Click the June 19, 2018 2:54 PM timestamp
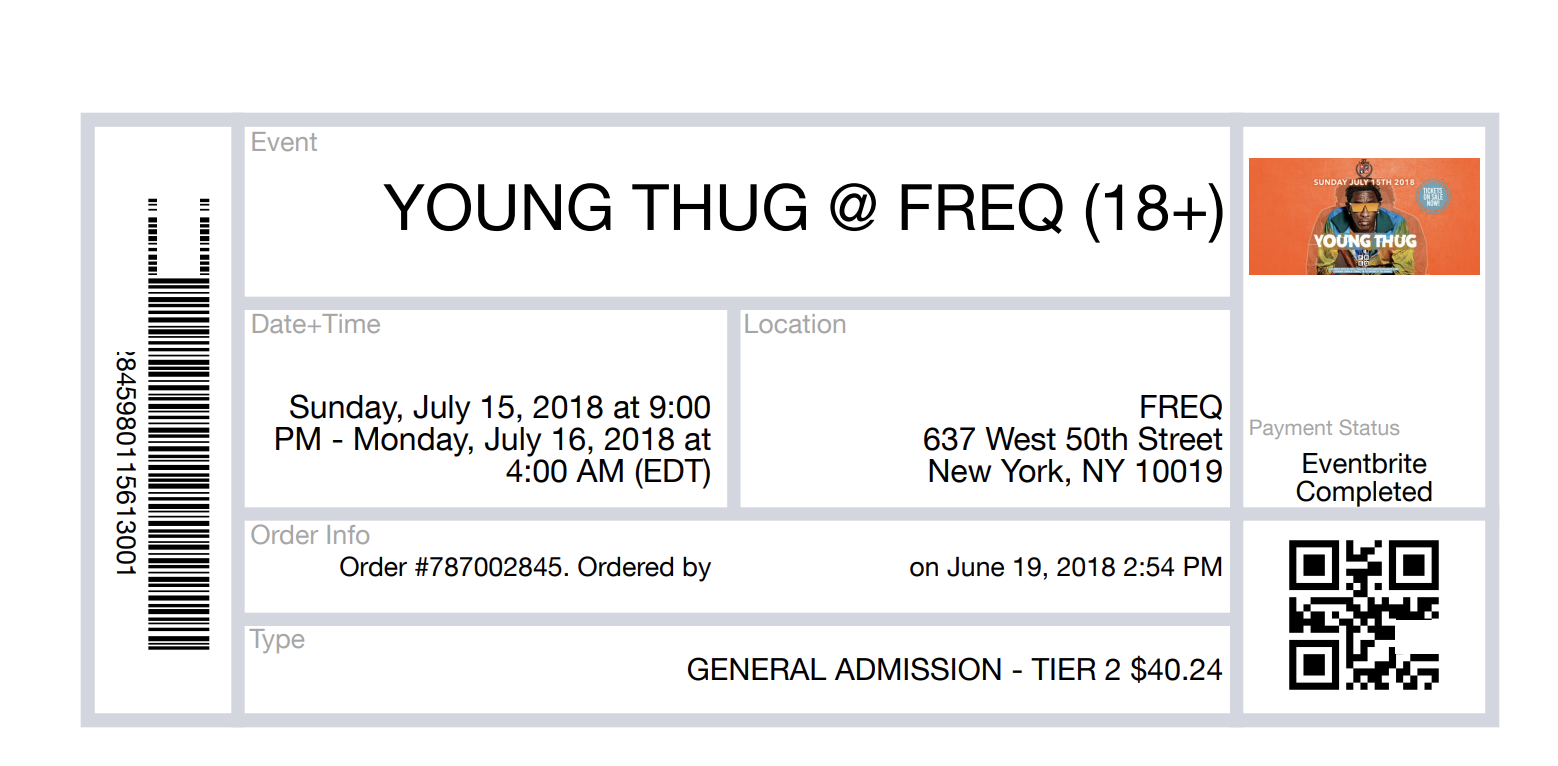Viewport: 1558px width, 766px height. [1083, 568]
